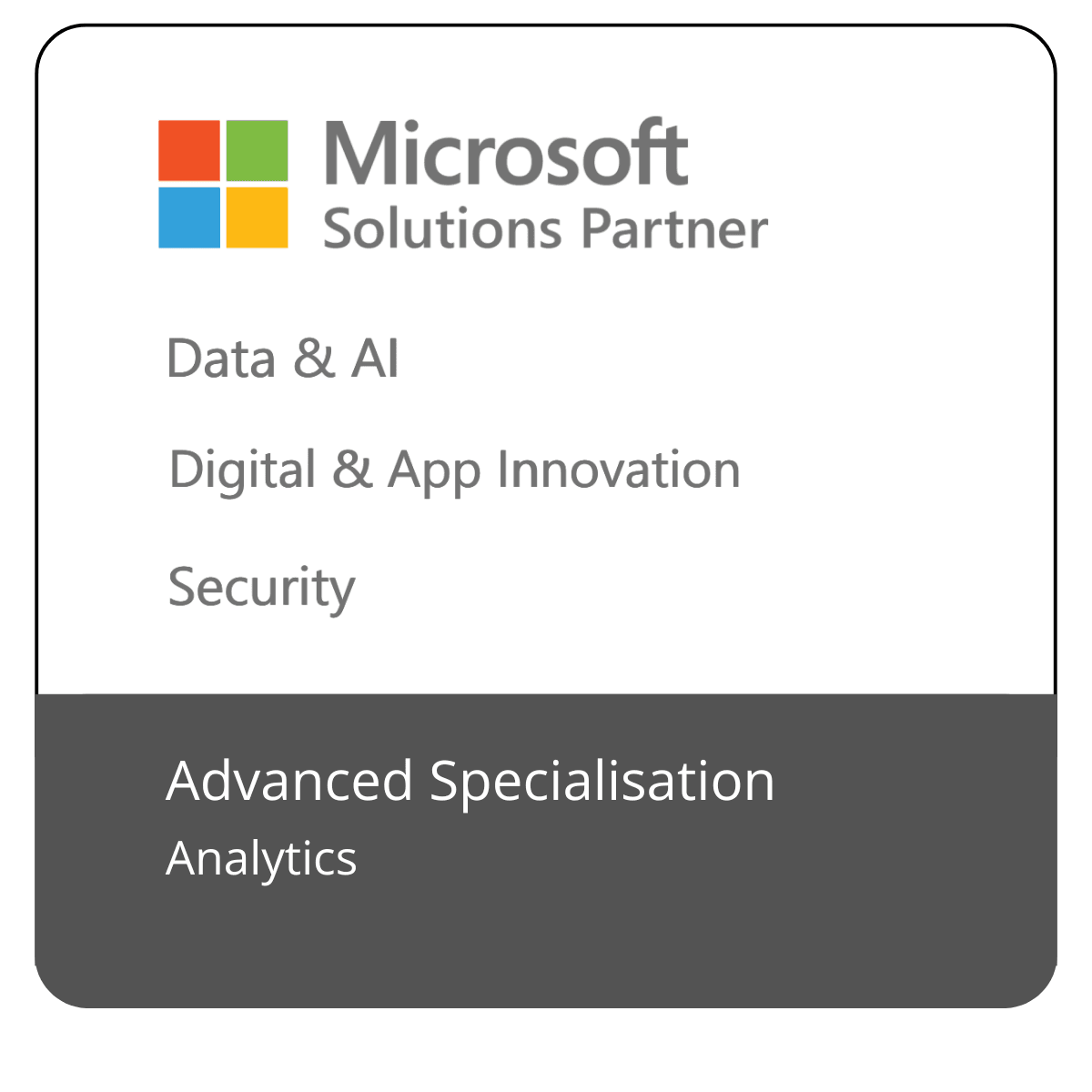Open the Data & AI designation

coord(282,359)
